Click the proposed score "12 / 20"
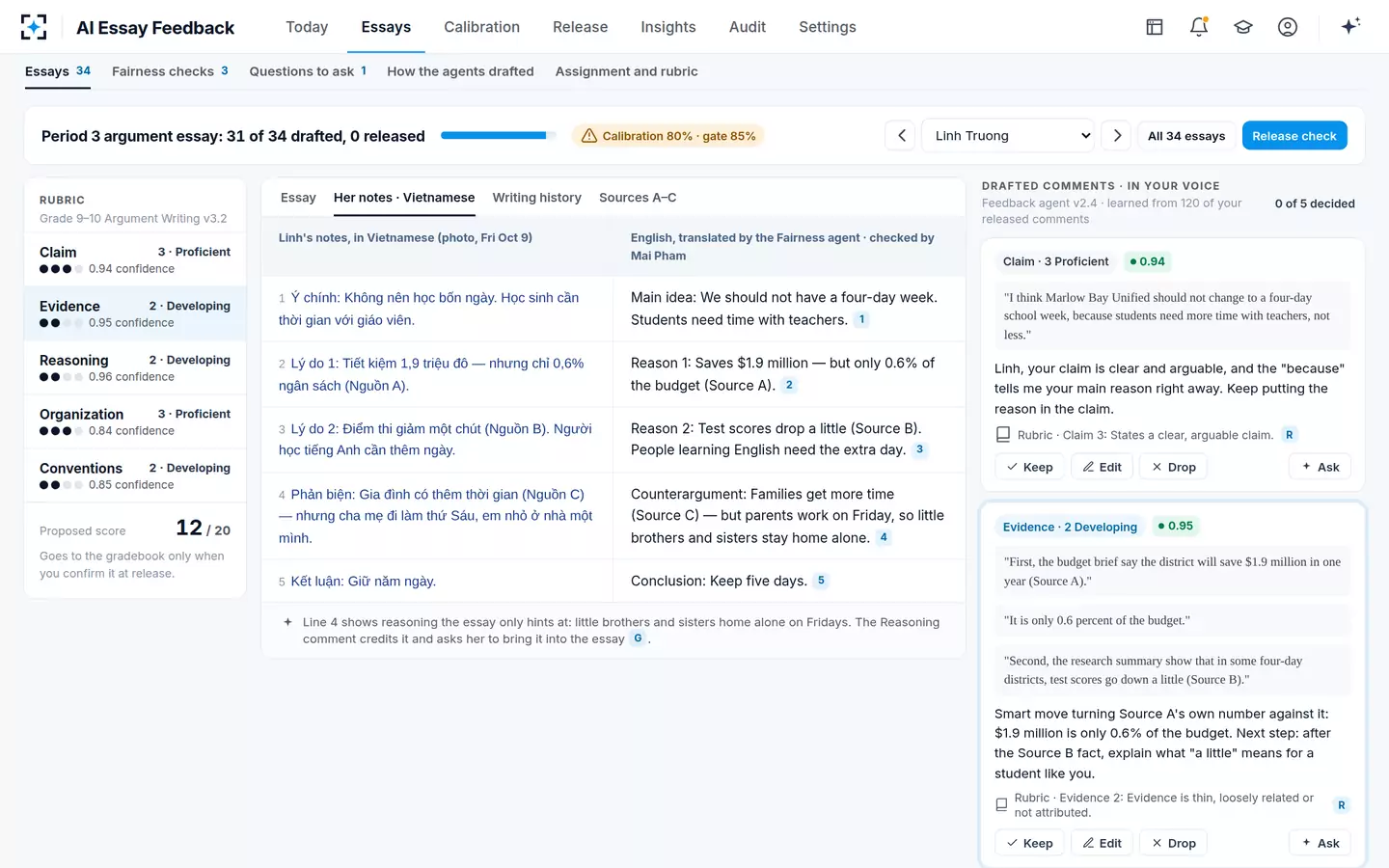Image resolution: width=1389 pixels, height=868 pixels. click(203, 529)
